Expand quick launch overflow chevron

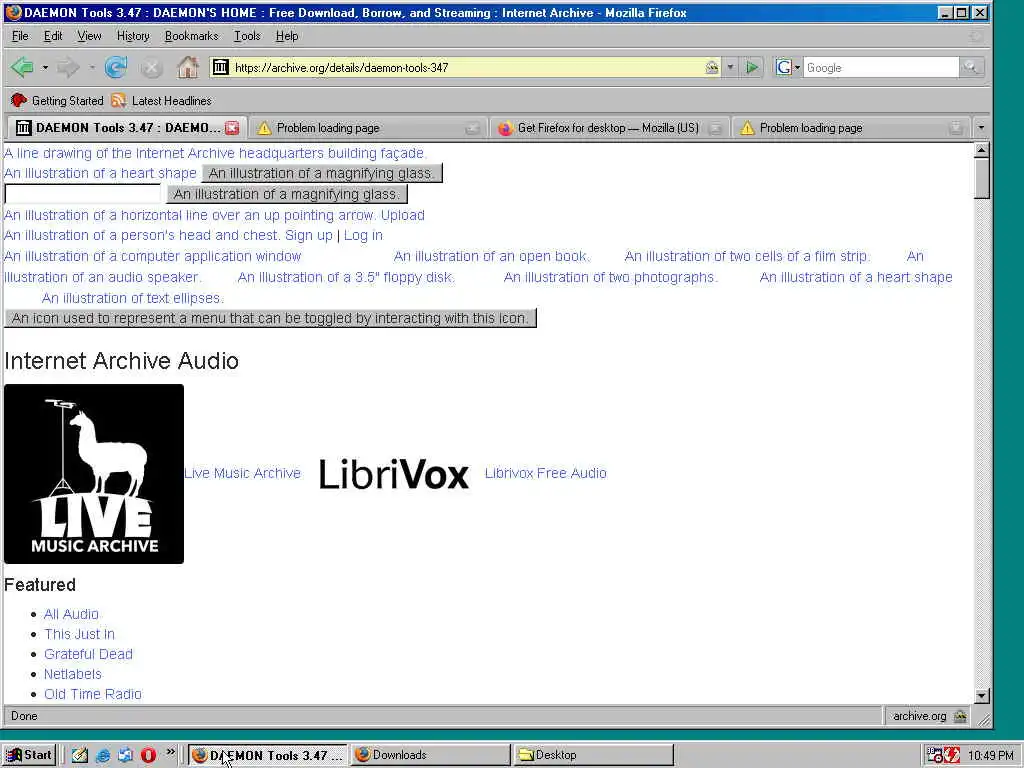(x=170, y=752)
